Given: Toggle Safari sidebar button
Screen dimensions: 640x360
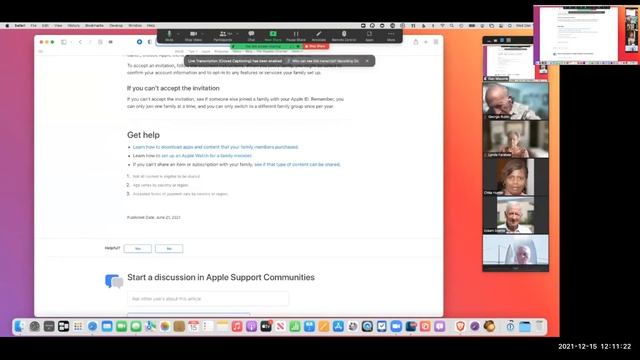Looking at the screenshot, I should (x=64, y=42).
